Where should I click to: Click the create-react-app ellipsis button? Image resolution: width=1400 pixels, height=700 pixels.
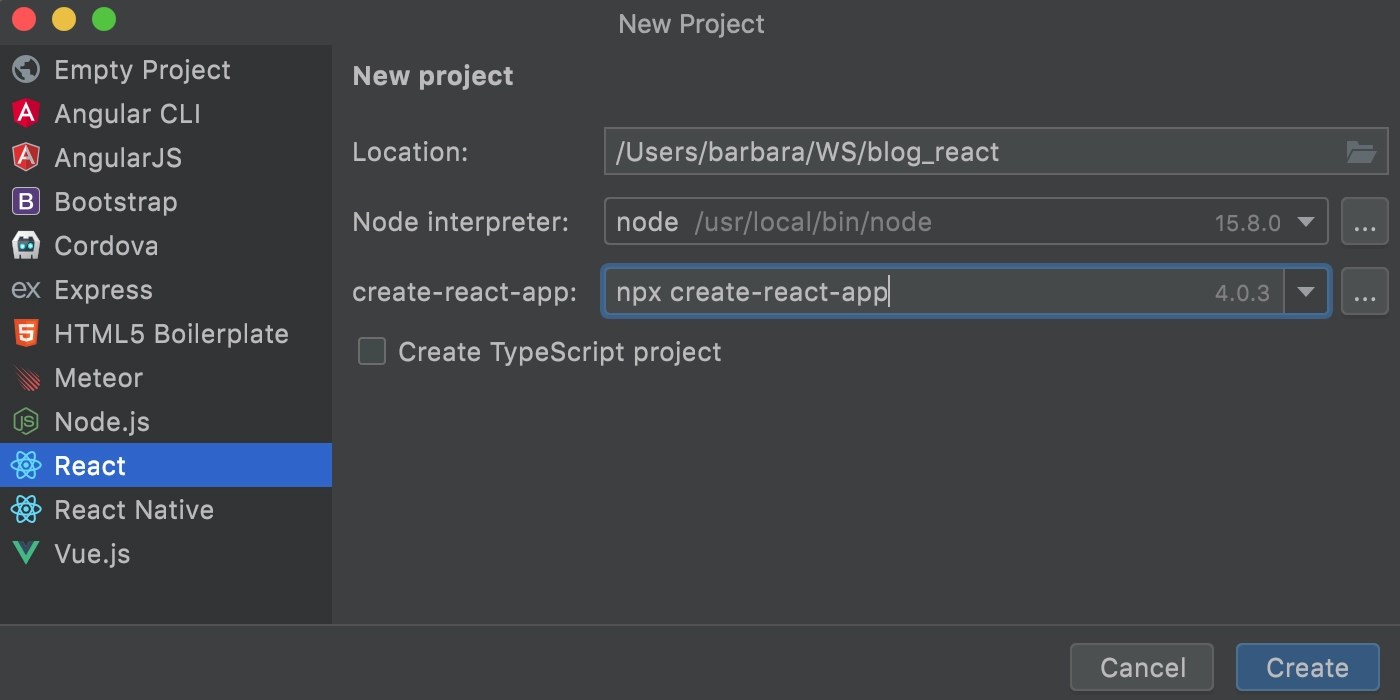1364,292
